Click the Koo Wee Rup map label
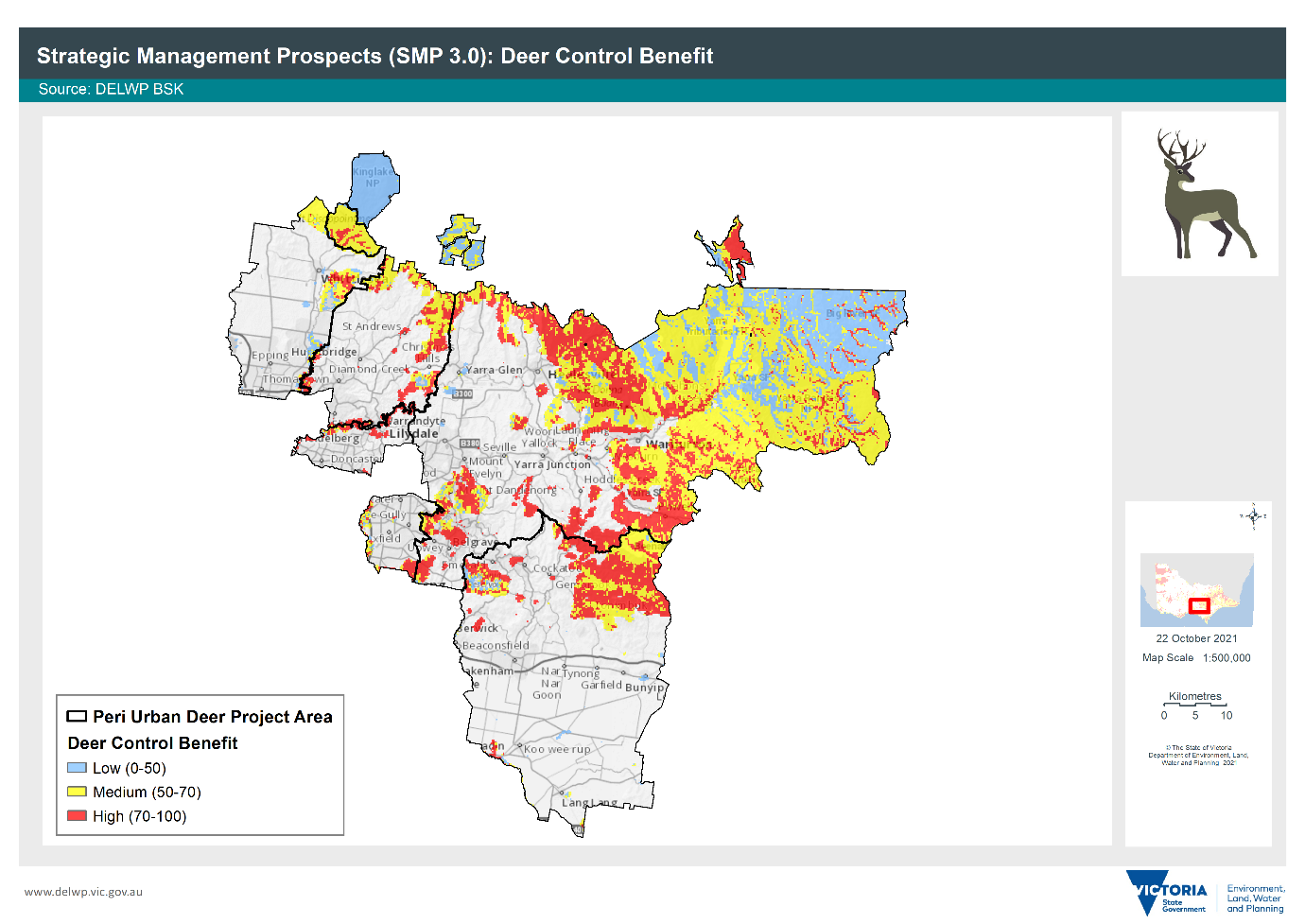 [x=557, y=749]
